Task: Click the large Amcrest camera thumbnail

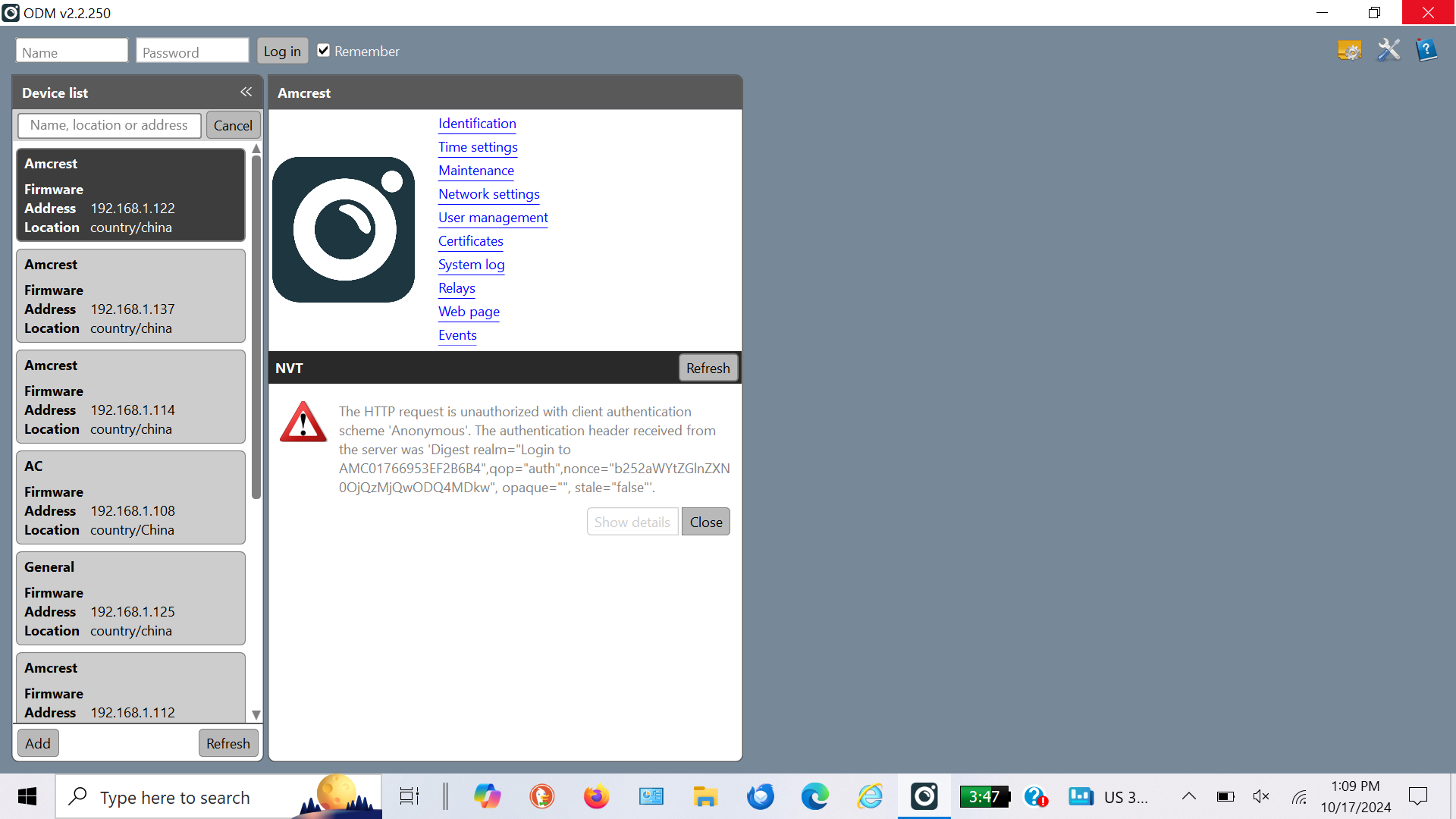Action: tap(344, 230)
